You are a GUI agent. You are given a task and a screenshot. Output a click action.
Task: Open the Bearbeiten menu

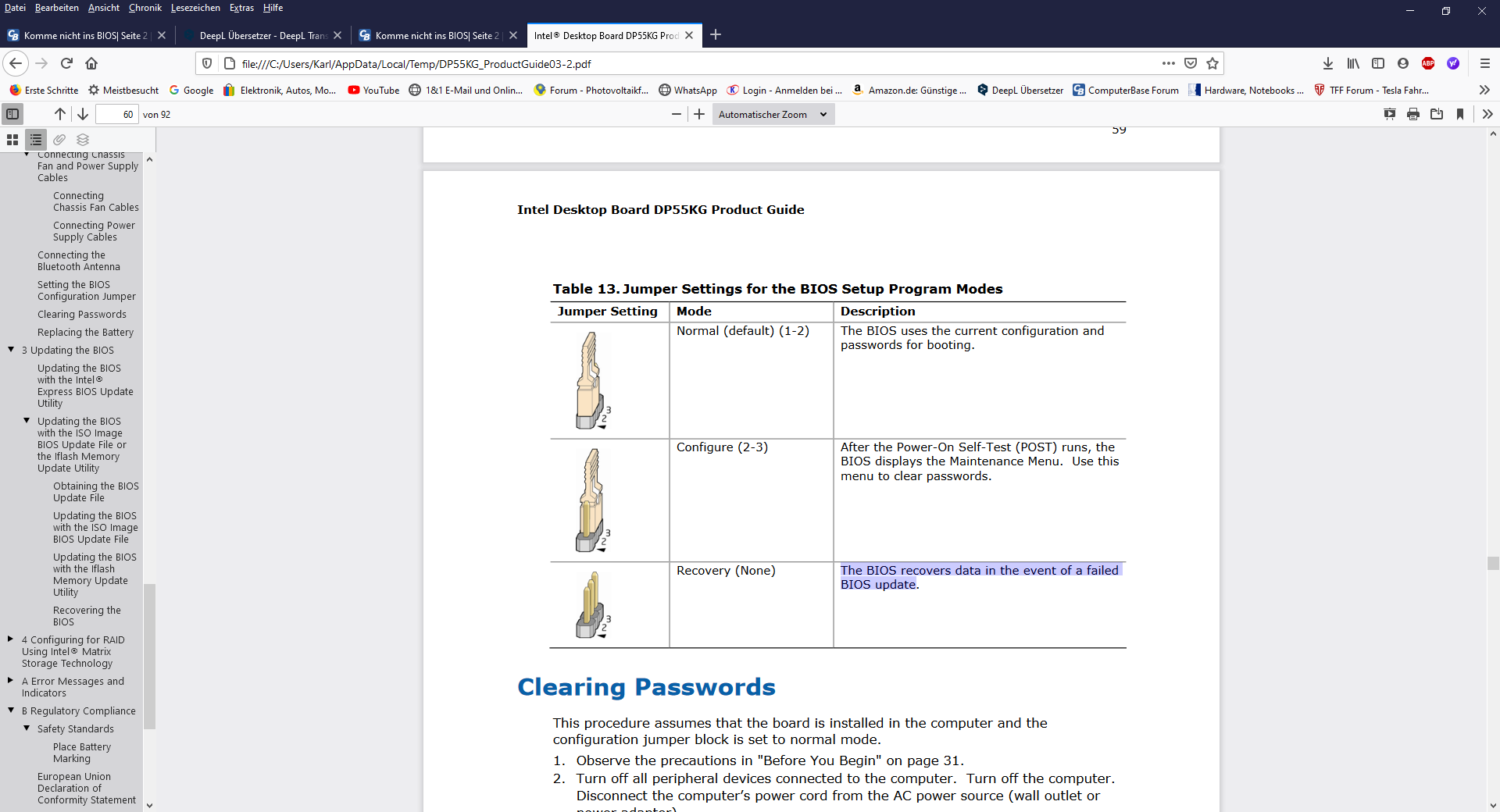tap(57, 8)
